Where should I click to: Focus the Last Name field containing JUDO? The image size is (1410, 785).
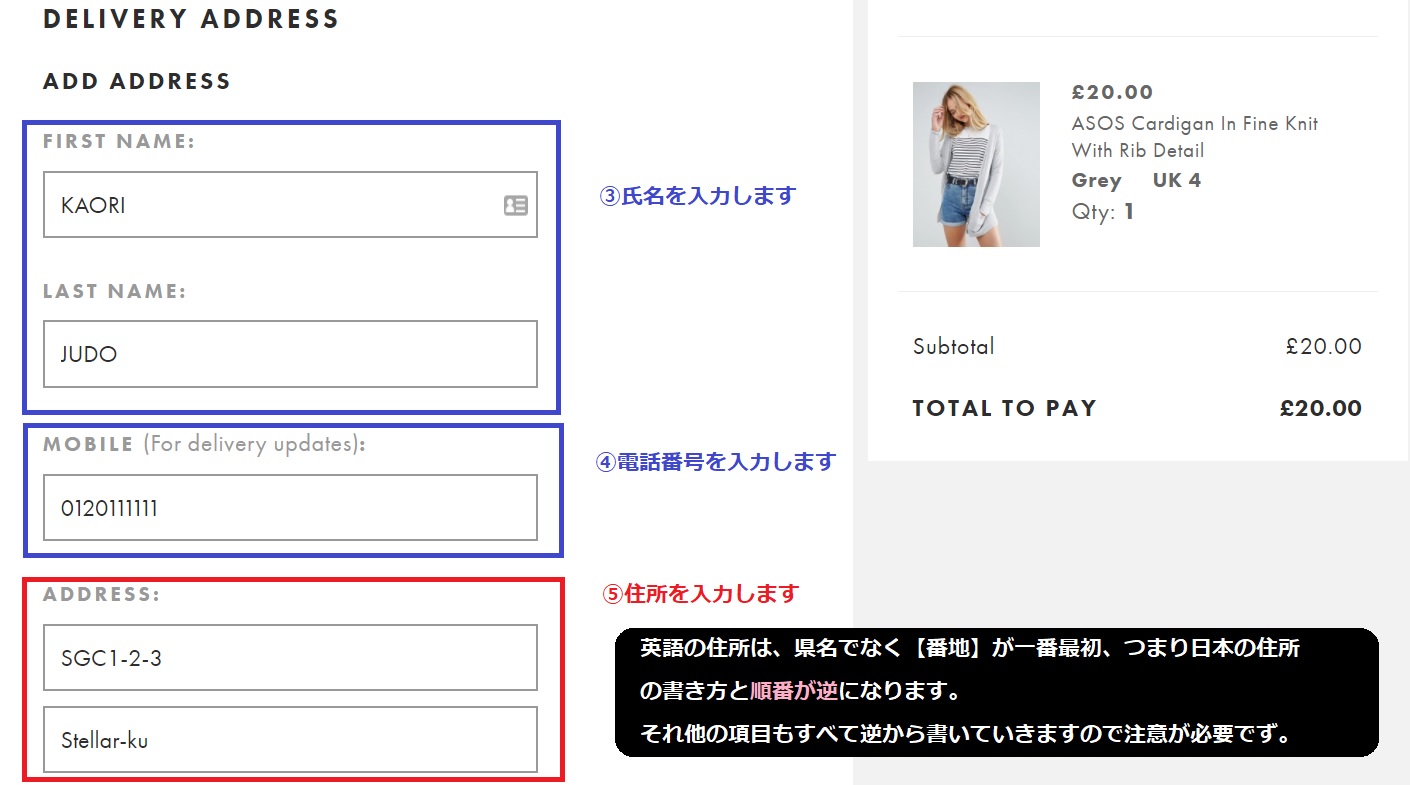coord(290,354)
